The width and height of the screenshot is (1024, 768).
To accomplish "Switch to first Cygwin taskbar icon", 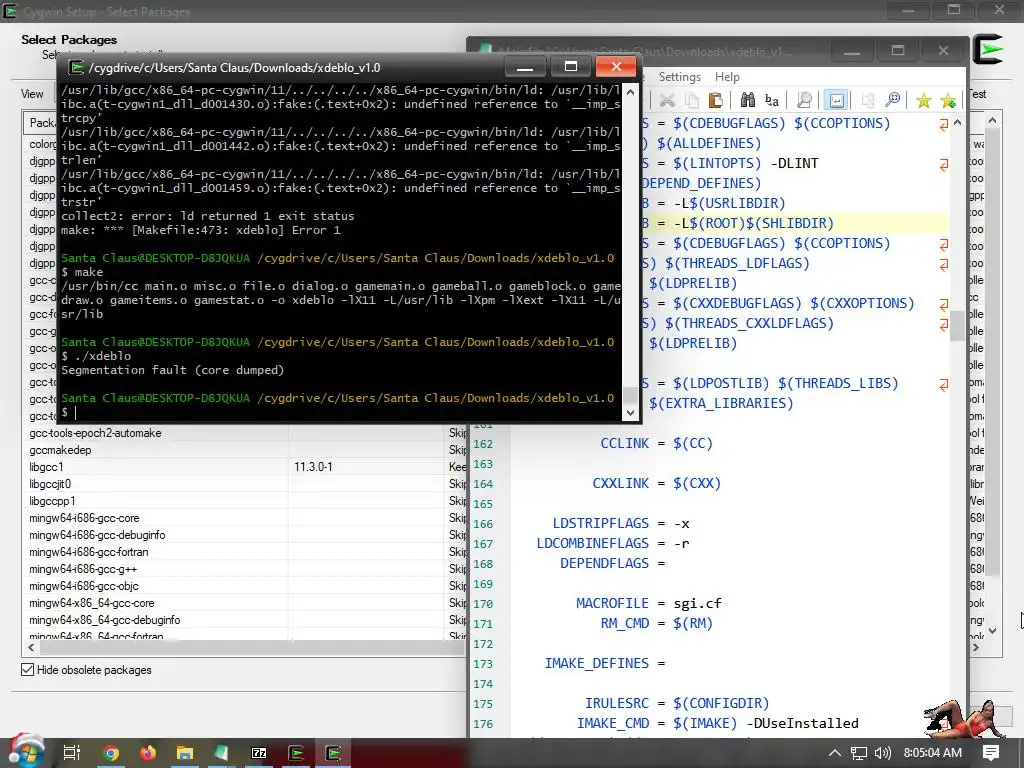I will pos(296,753).
